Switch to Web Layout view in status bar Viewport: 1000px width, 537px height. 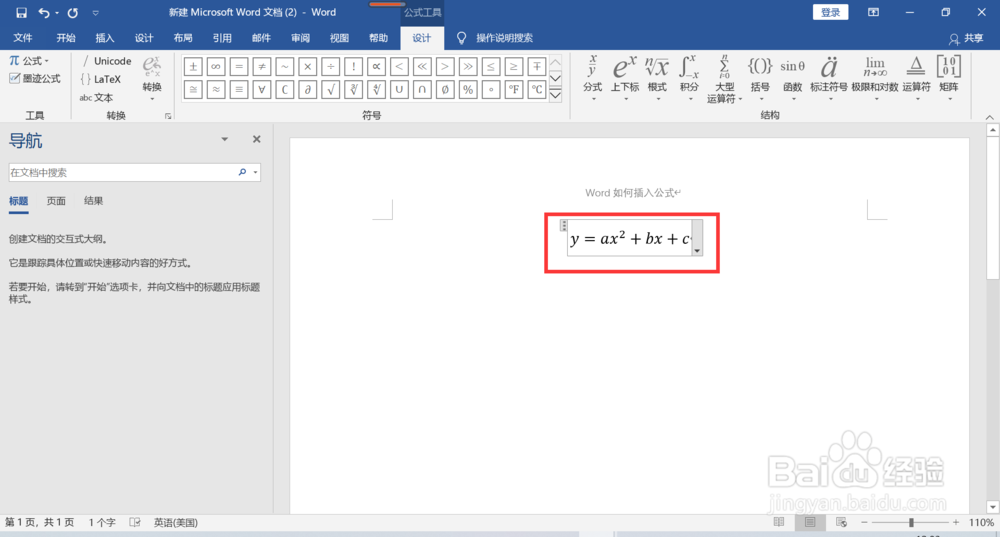tap(841, 522)
